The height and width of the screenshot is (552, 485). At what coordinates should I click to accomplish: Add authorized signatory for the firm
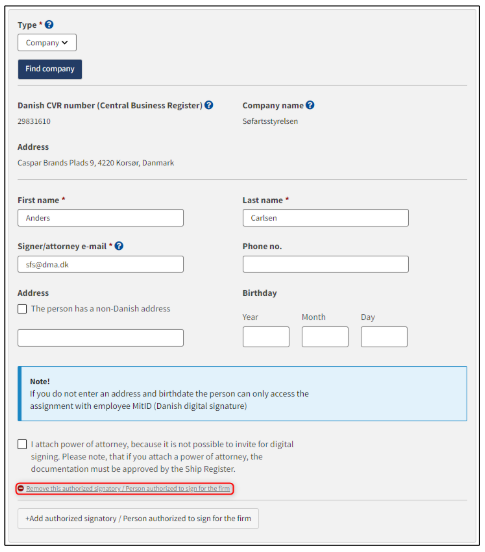point(138,518)
